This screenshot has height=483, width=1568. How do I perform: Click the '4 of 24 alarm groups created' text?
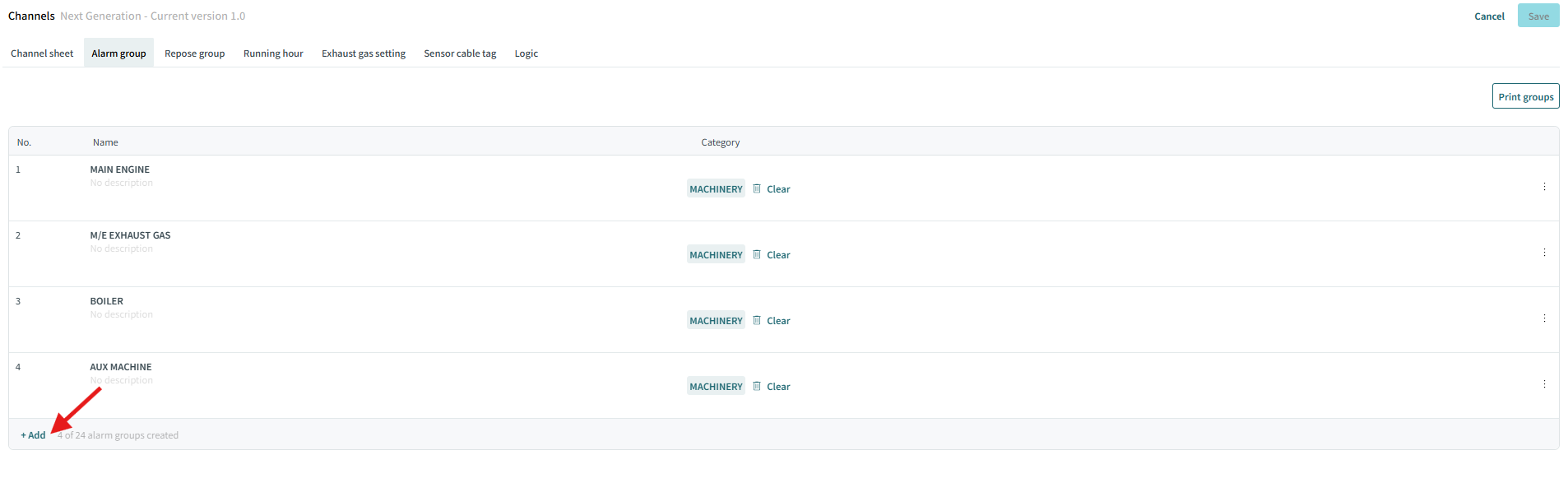(118, 435)
